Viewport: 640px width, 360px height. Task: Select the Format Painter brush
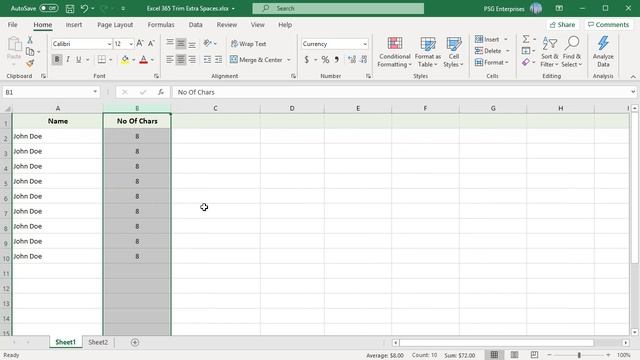point(30,63)
